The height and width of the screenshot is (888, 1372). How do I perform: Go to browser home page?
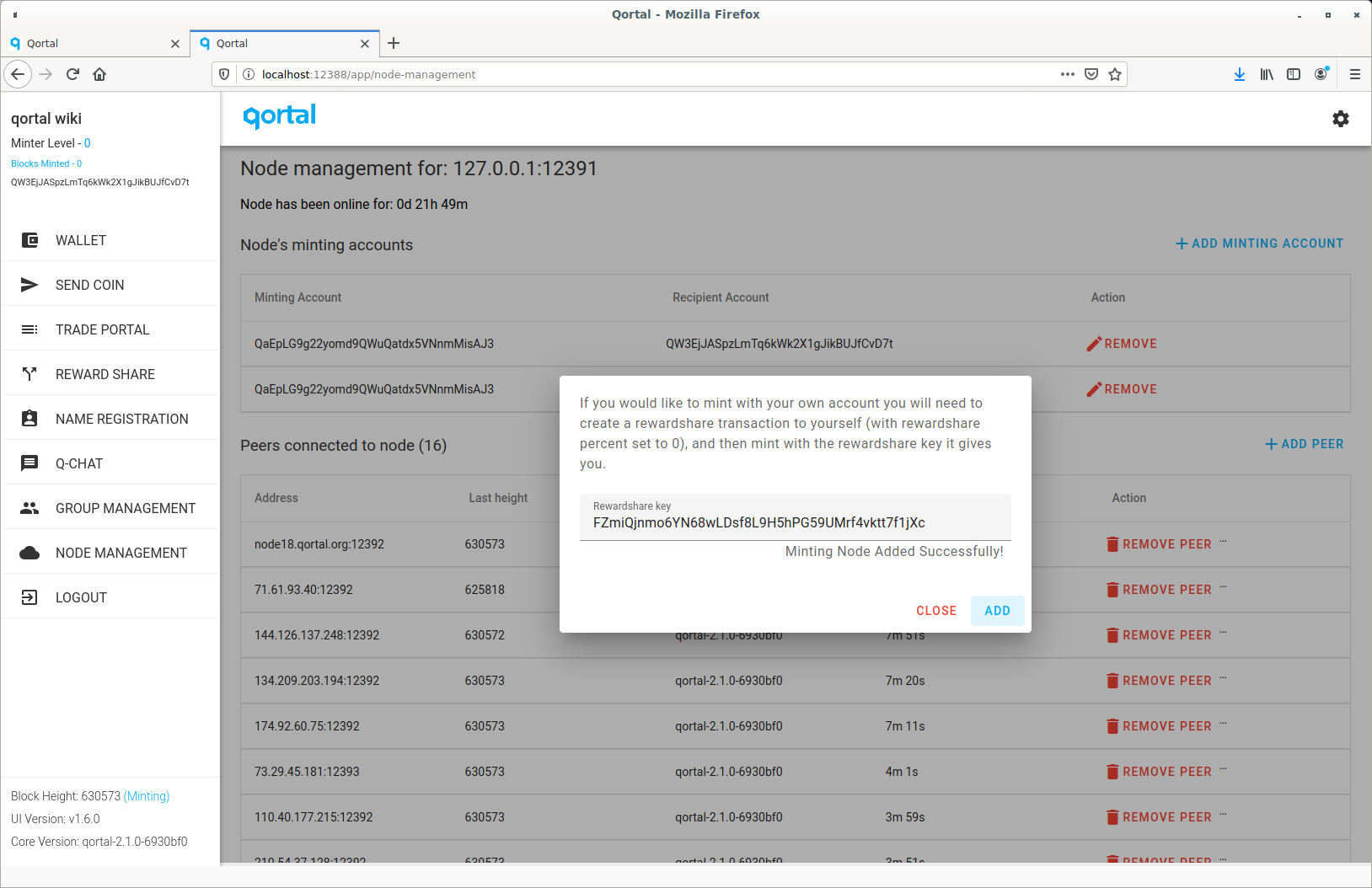(x=99, y=74)
